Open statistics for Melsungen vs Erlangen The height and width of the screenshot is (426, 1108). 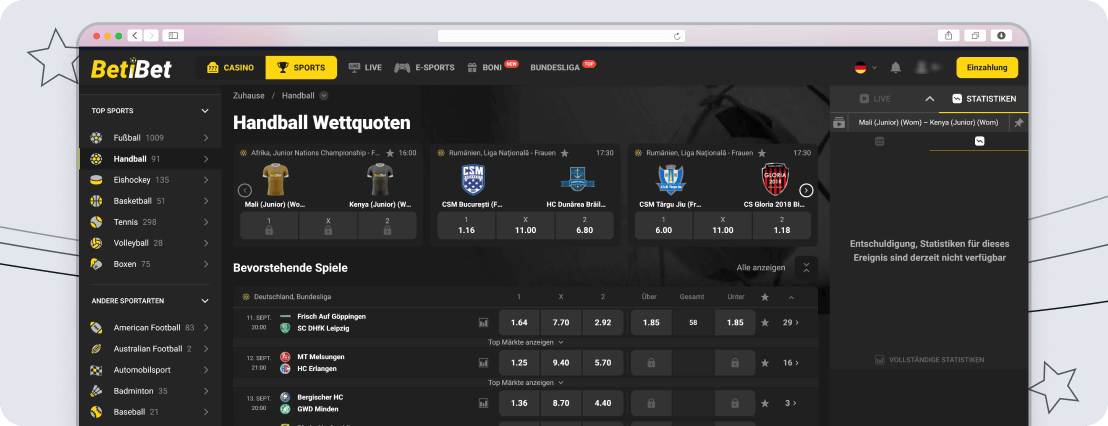pos(483,363)
